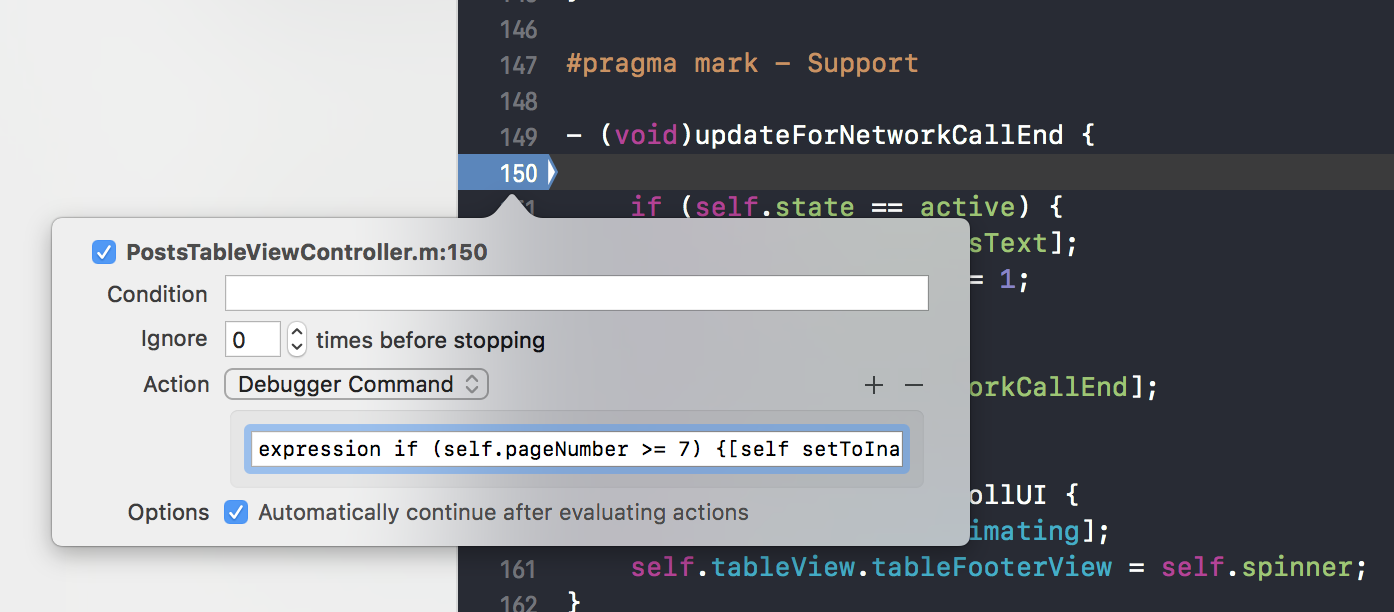The image size is (1394, 612).
Task: Remove the action with the minus button
Action: pos(914,385)
